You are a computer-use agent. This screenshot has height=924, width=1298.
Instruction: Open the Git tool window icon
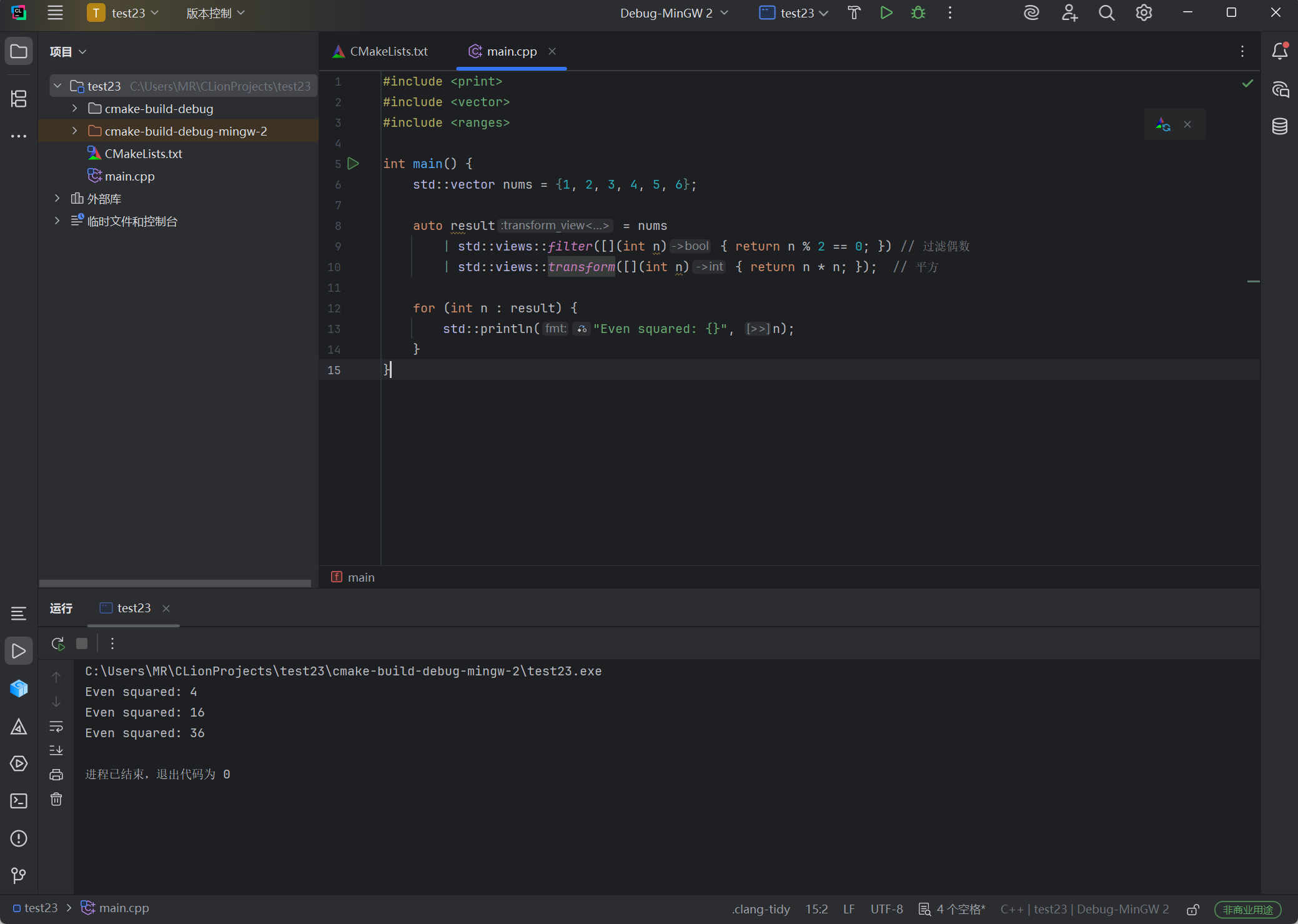pyautogui.click(x=19, y=876)
